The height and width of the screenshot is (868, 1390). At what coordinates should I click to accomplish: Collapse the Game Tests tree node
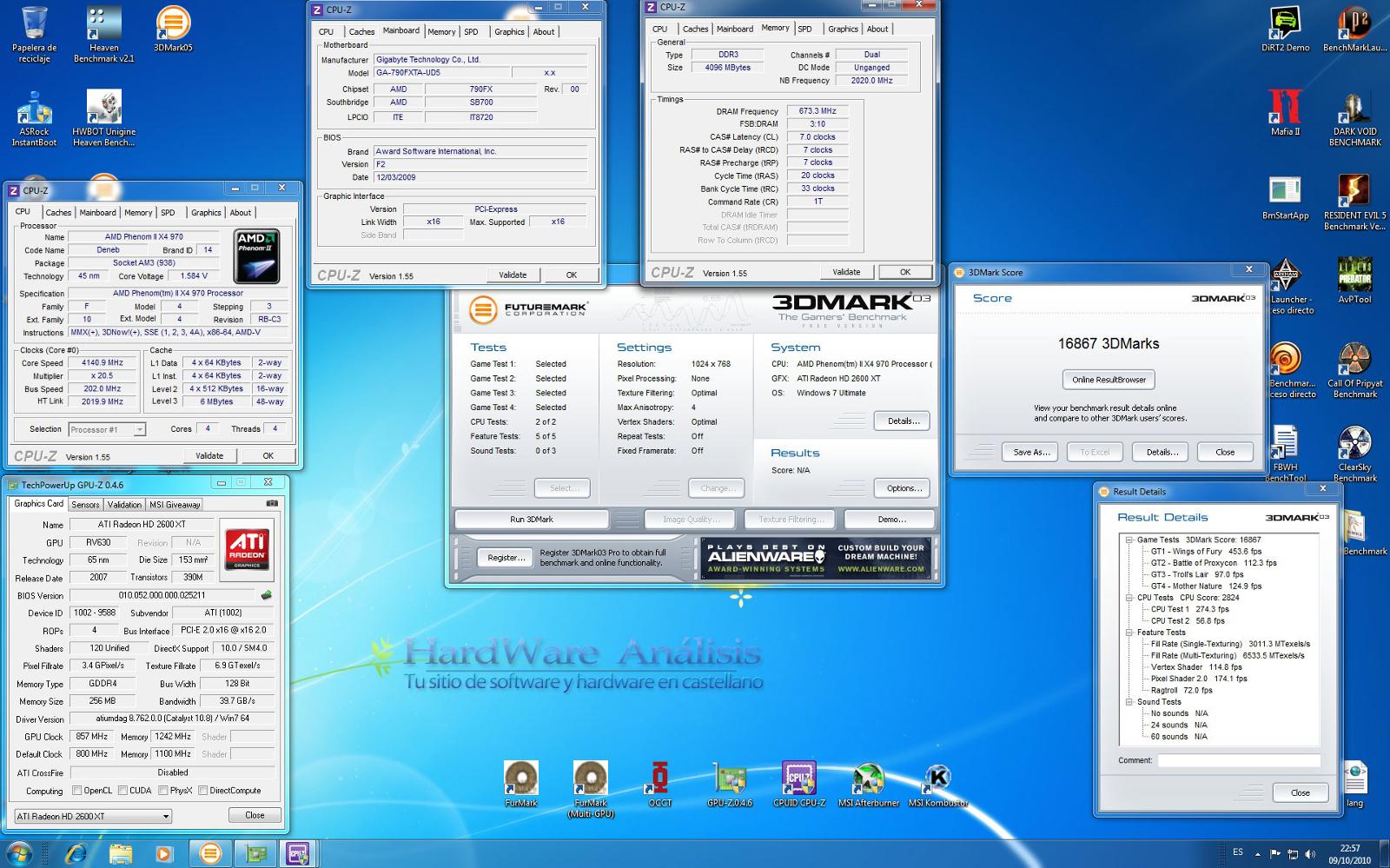1129,540
